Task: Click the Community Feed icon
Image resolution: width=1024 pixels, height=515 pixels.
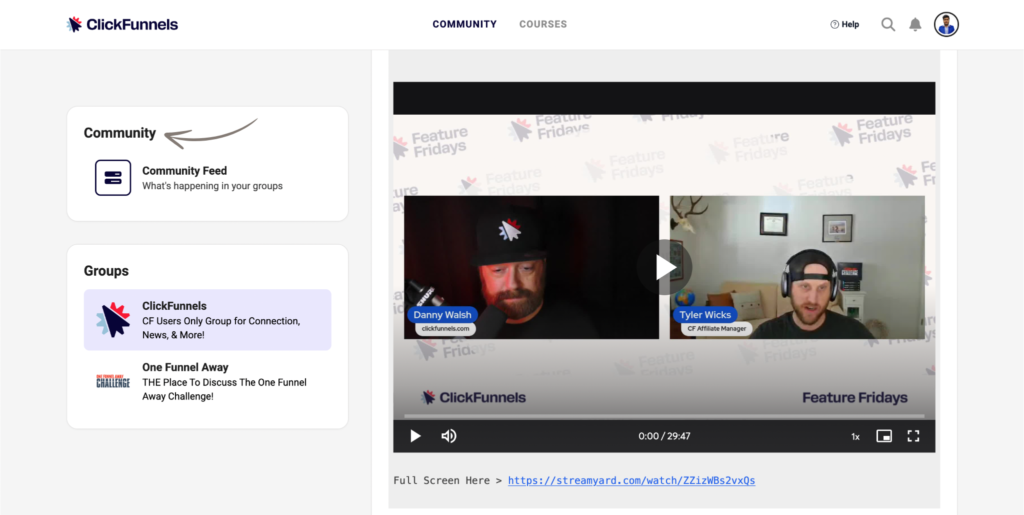Action: click(x=113, y=178)
